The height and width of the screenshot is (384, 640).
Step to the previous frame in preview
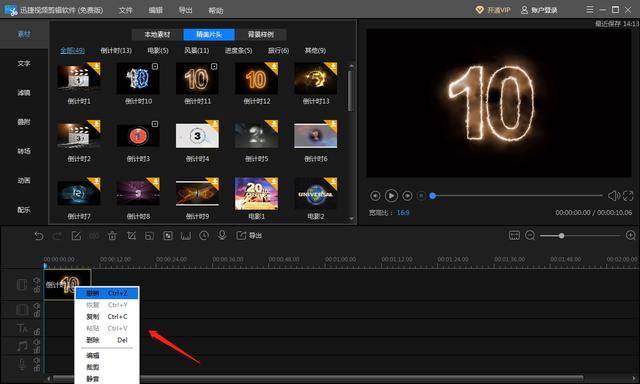click(375, 196)
